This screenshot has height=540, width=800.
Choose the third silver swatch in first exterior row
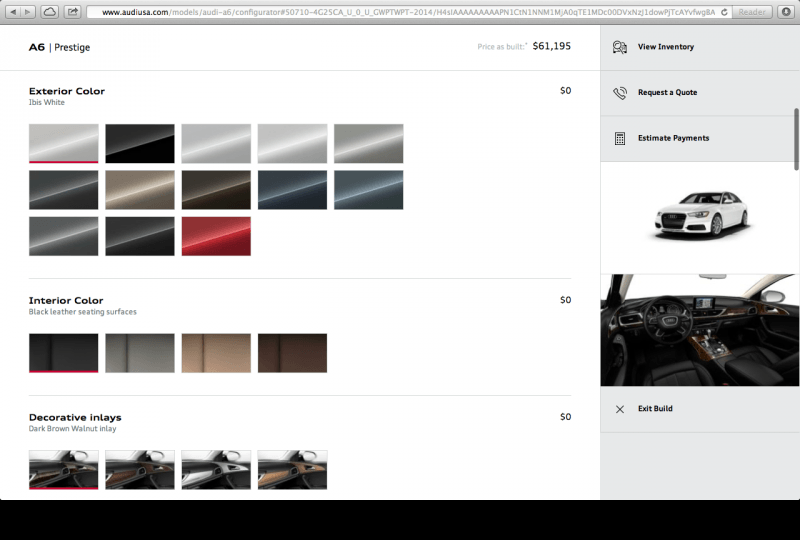click(x=216, y=143)
